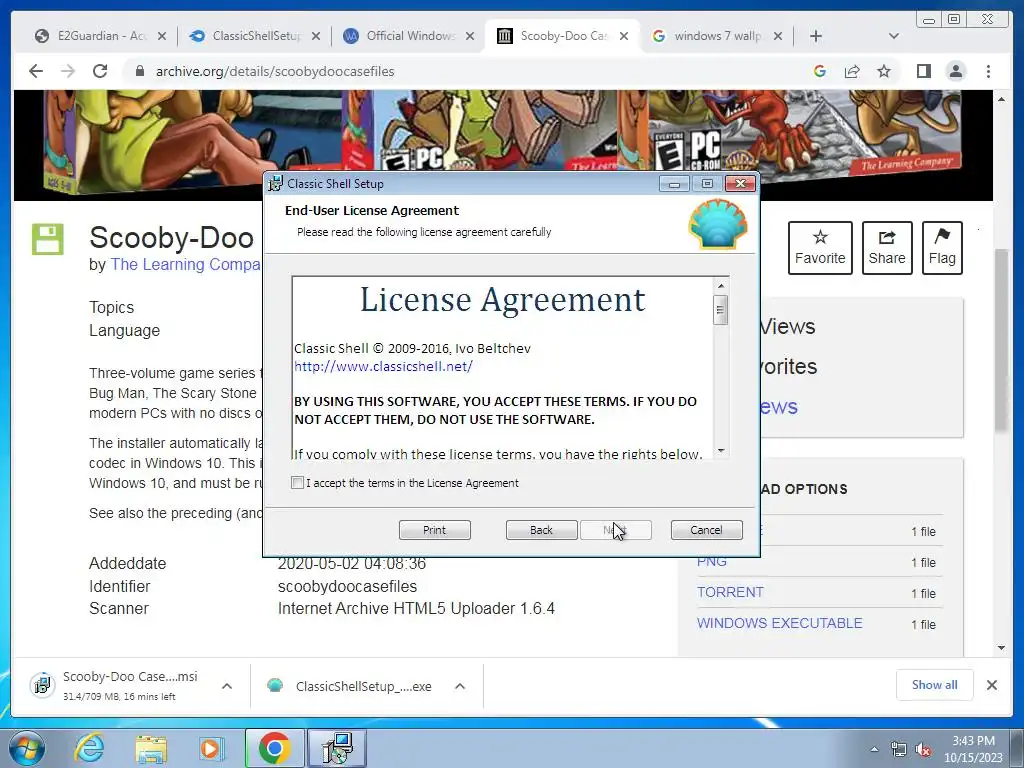Bookmark this page with the star icon
This screenshot has height=768, width=1024.
(884, 71)
